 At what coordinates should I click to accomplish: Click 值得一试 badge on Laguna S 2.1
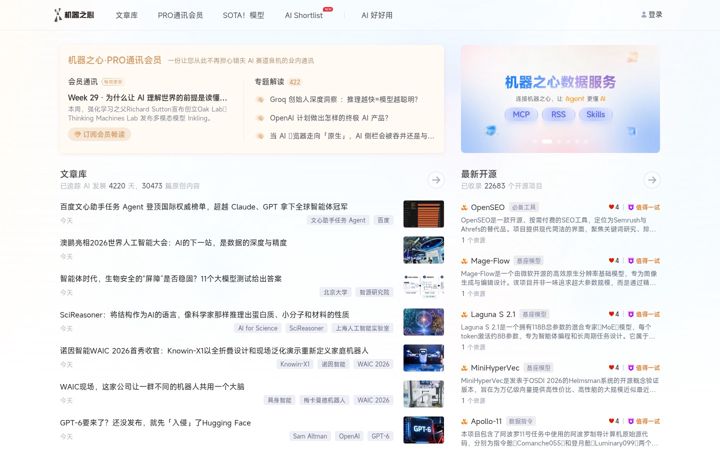[644, 315]
